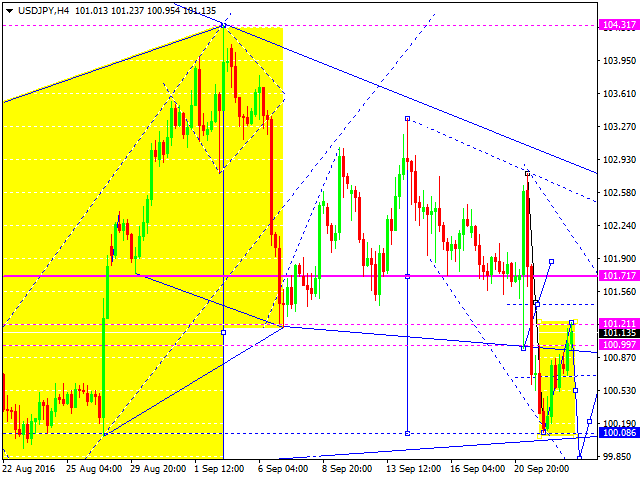Screen dimensions: 640x480
Task: Select the 100.086 blue price label
Action: click(x=619, y=433)
